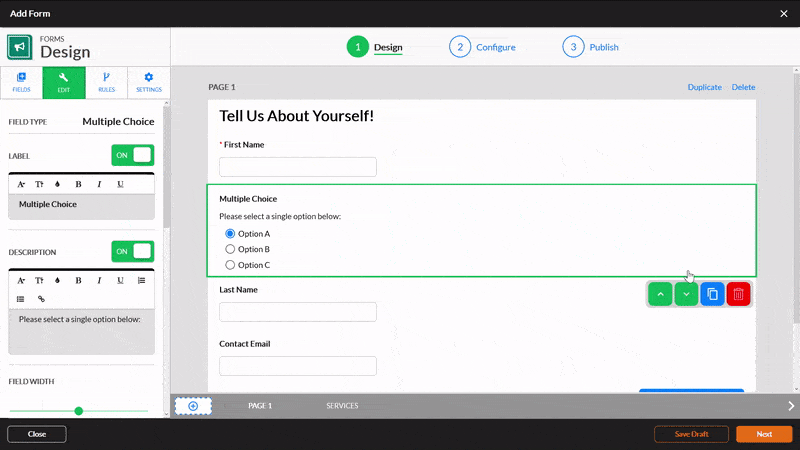
Task: Apply italic in Label toolbar
Action: pos(99,184)
